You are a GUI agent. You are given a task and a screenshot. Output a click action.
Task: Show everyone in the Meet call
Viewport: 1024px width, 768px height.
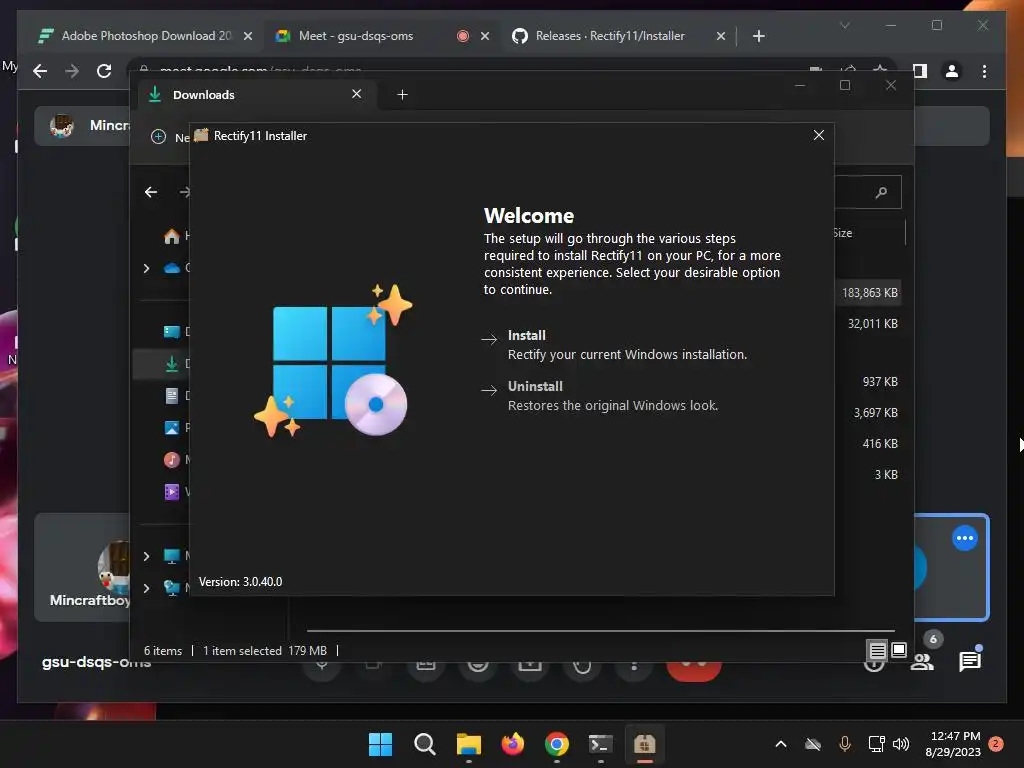pyautogui.click(x=922, y=661)
